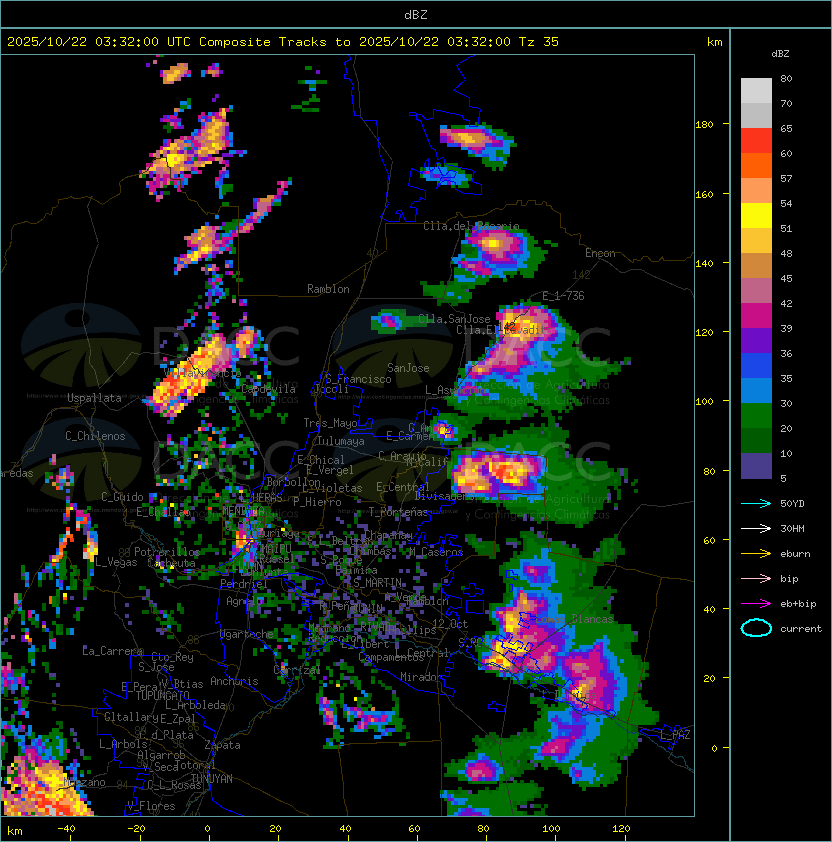The image size is (832, 842).
Task: Click the 'E_1-736' map label
Action: point(563,296)
